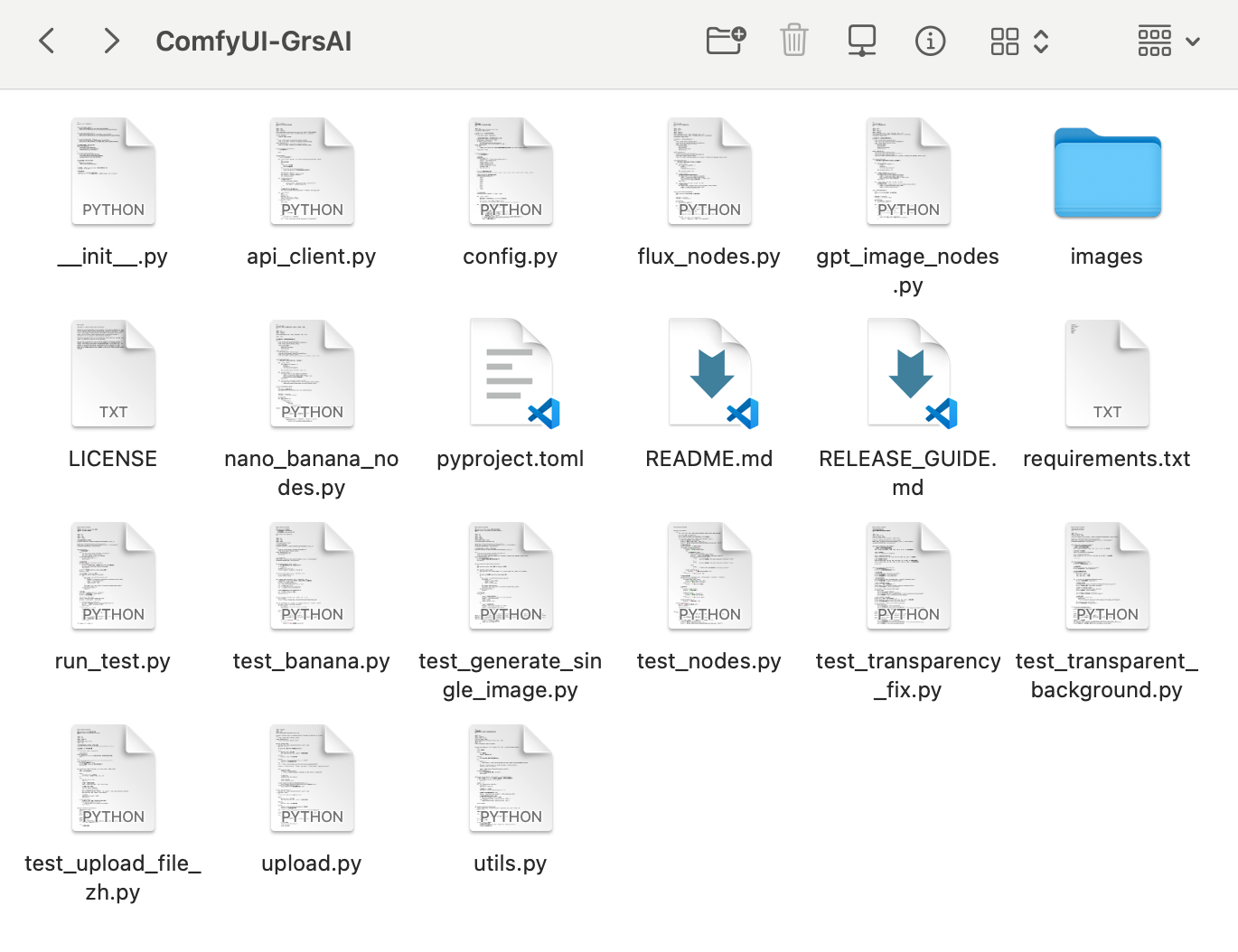Image resolution: width=1238 pixels, height=952 pixels.
Task: Select the api_client.py file icon
Action: (x=312, y=172)
